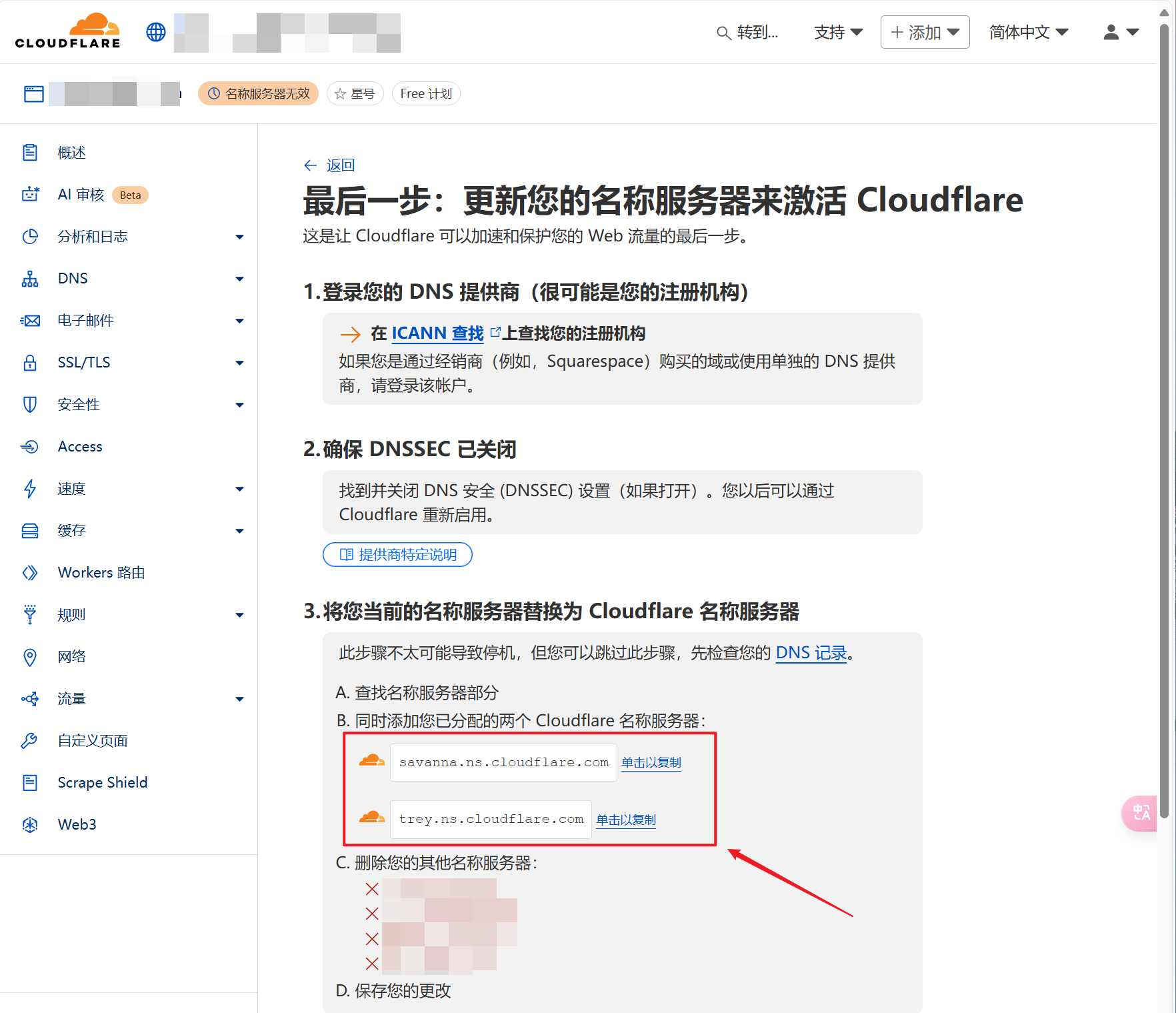Screen dimensions: 1176x1013
Task: Expand the 安全性 submenu arrow
Action: point(240,405)
